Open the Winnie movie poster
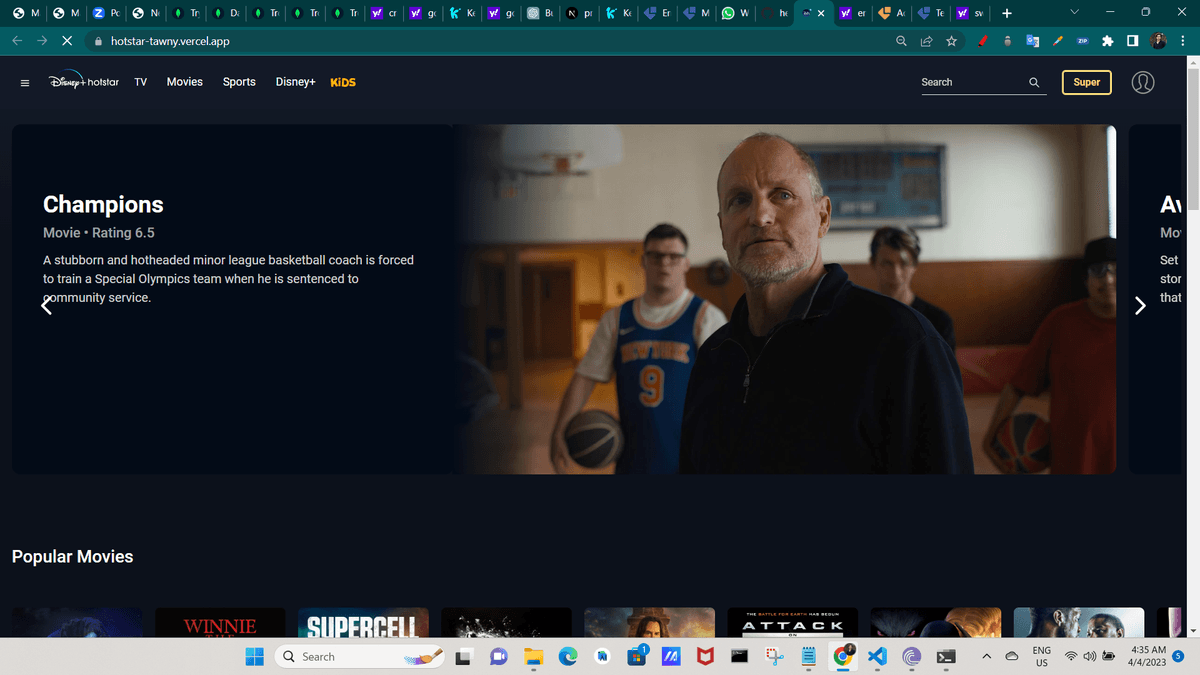1200x675 pixels. pyautogui.click(x=220, y=622)
